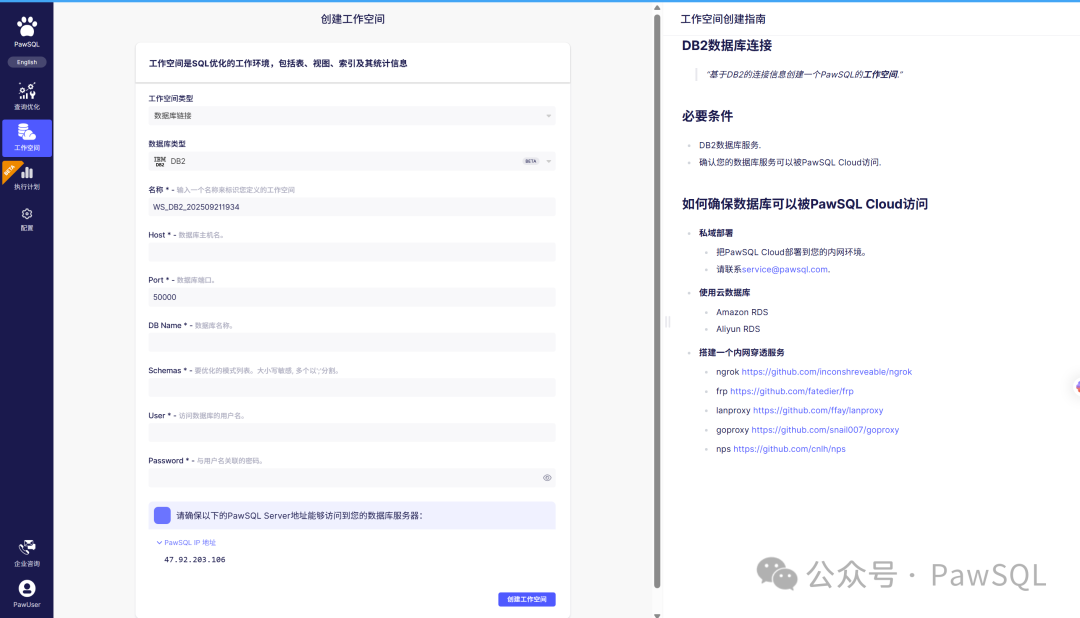Open the frp GitHub link

(791, 391)
